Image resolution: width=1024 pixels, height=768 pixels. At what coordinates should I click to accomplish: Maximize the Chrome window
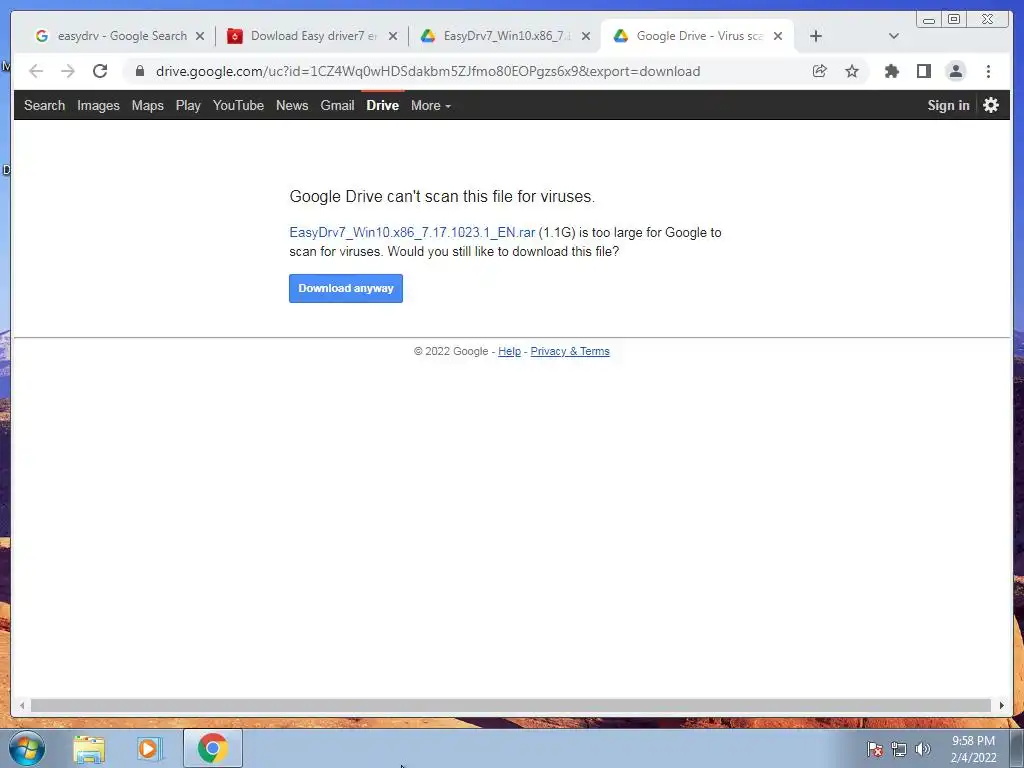coord(953,20)
